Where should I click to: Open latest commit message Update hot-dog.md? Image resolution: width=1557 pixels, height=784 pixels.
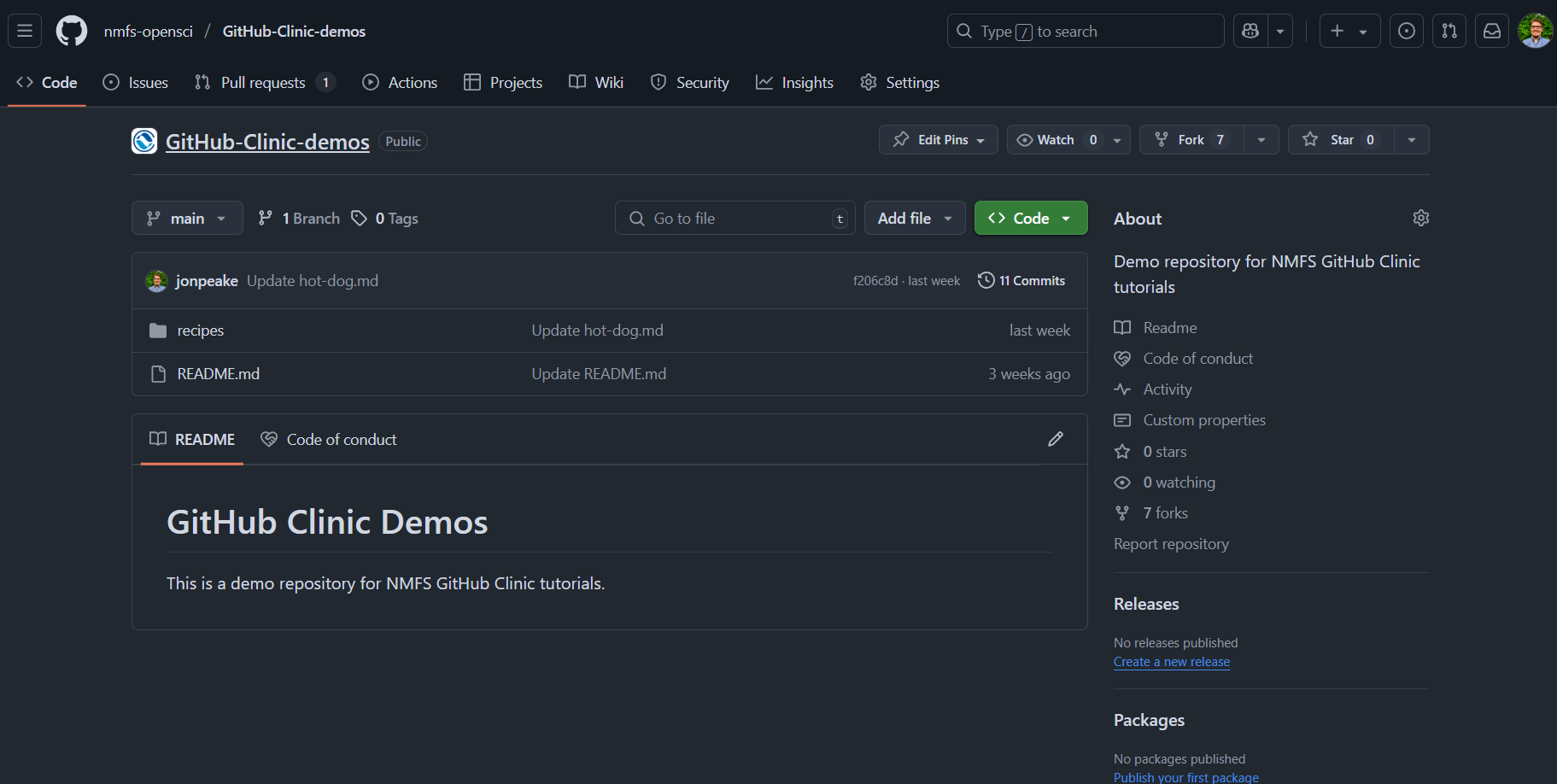(x=313, y=281)
